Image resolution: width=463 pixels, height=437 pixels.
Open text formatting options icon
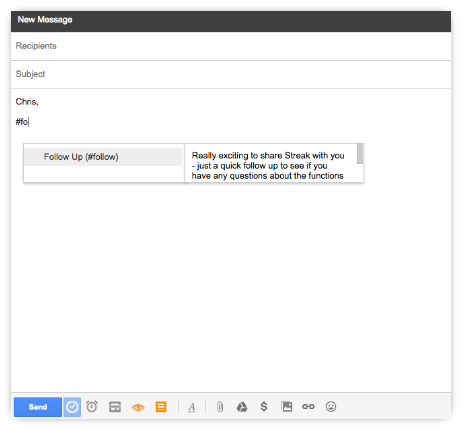coord(192,407)
